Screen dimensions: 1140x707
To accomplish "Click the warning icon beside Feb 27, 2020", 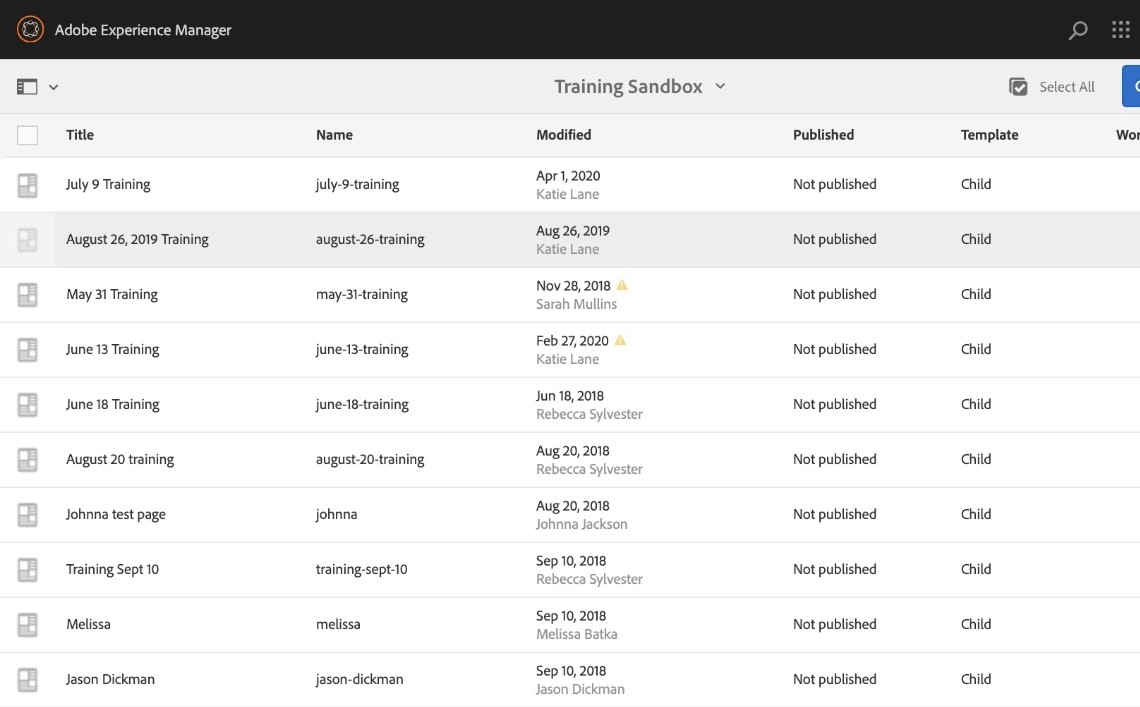I will coord(620,340).
